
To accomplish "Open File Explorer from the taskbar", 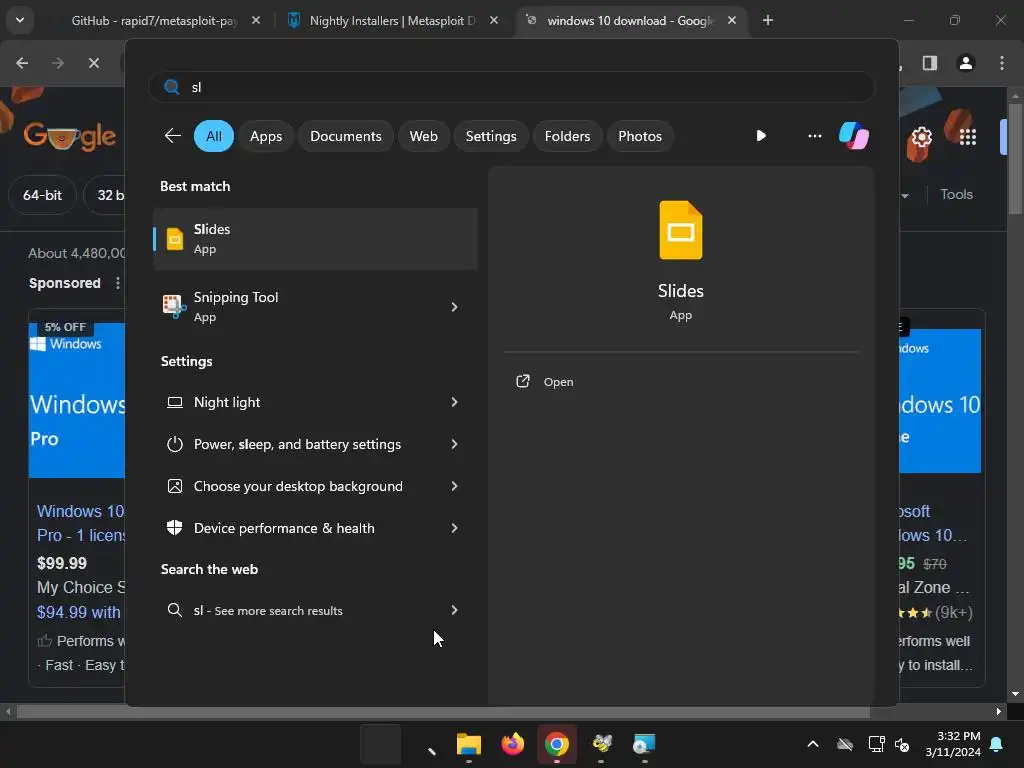I will (x=468, y=744).
